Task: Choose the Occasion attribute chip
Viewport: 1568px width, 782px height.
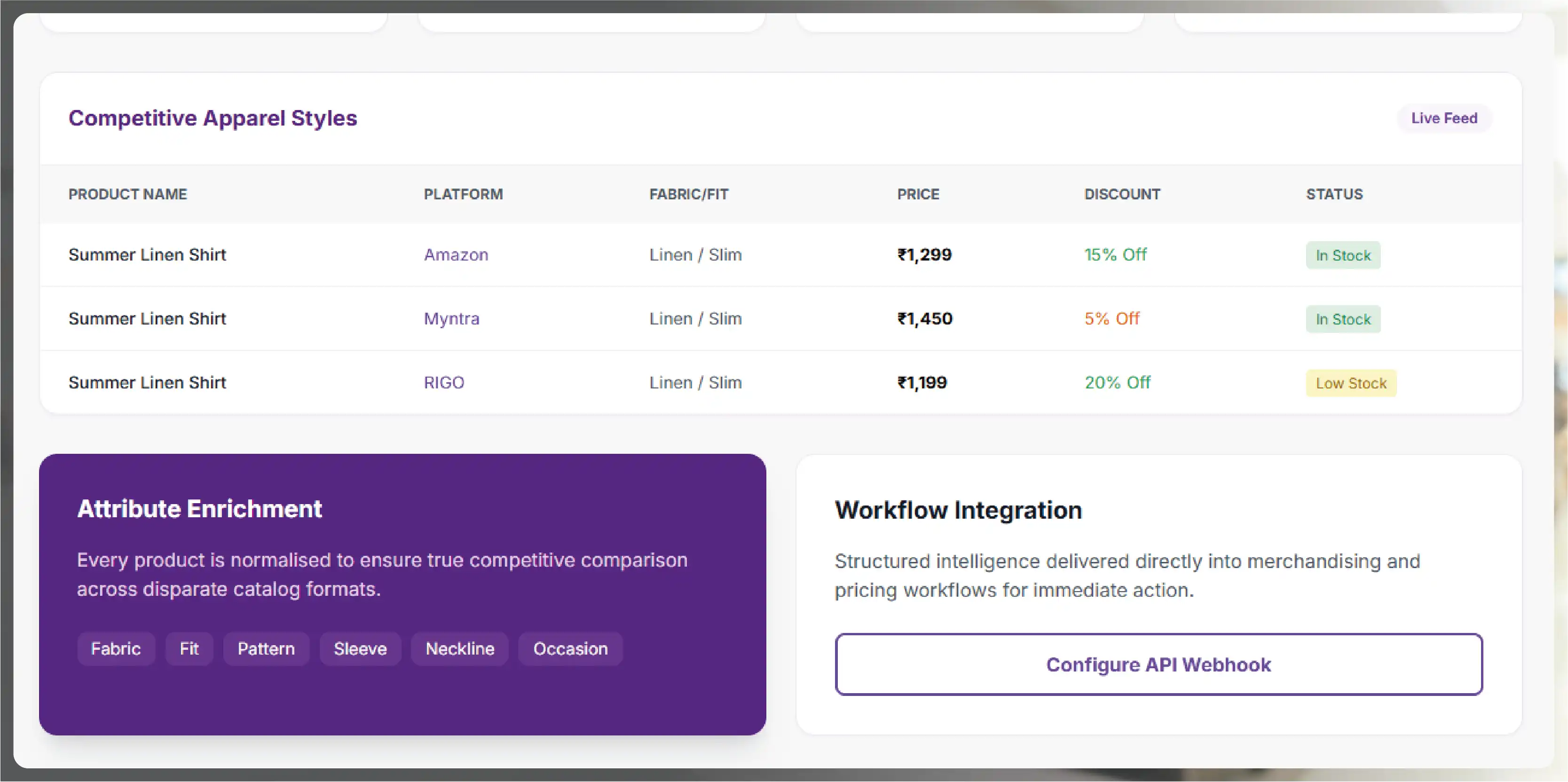Action: pos(570,649)
